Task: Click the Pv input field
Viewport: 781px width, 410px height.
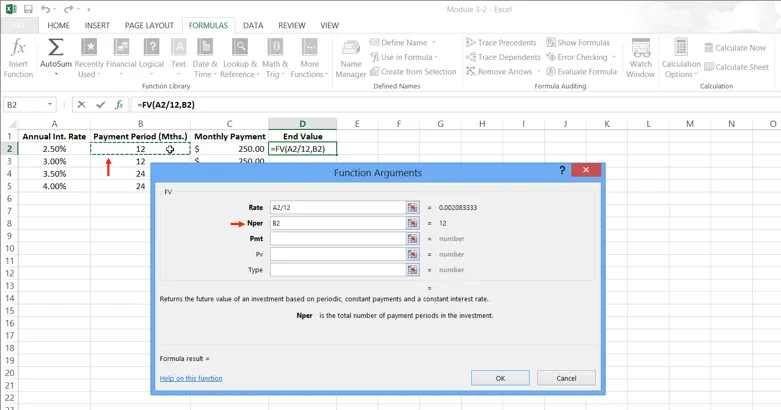Action: [337, 255]
